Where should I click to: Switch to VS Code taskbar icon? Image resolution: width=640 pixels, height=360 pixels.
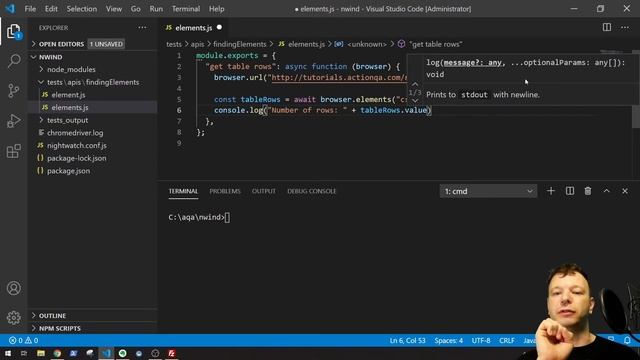point(106,353)
